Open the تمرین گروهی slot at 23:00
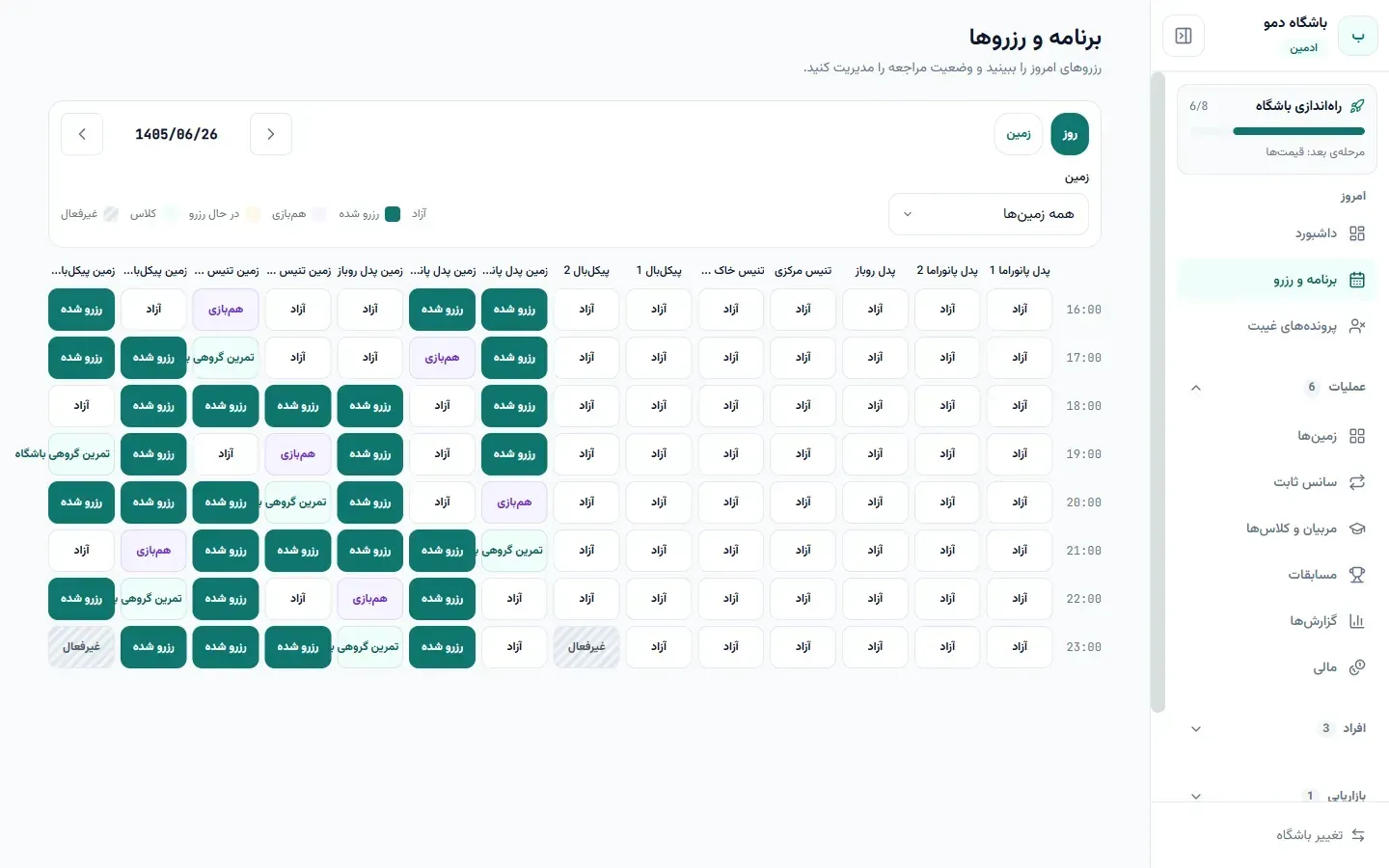This screenshot has width=1389, height=868. 370,647
